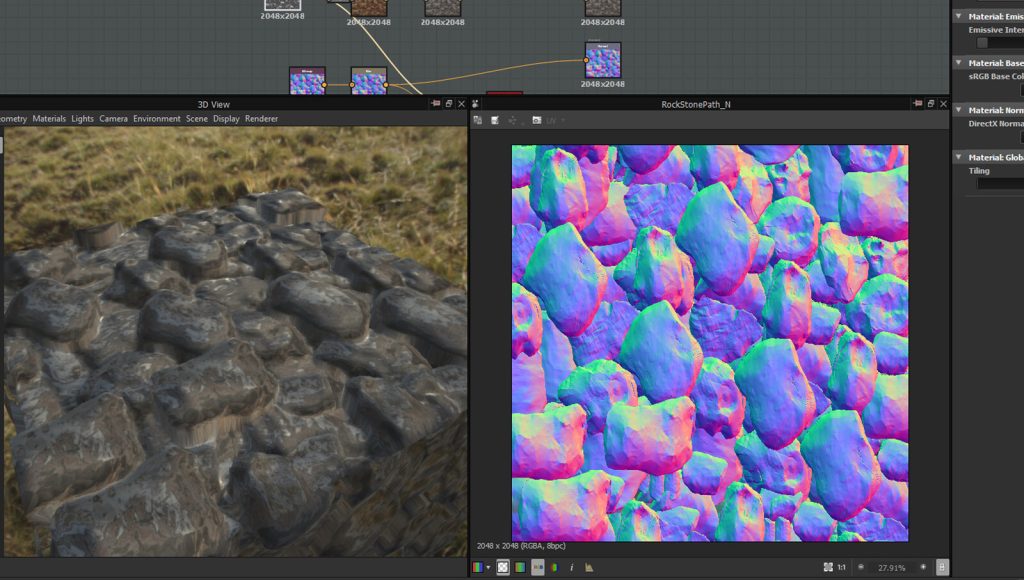This screenshot has width=1024, height=580.
Task: Click the zoom in plus button
Action: [x=923, y=567]
